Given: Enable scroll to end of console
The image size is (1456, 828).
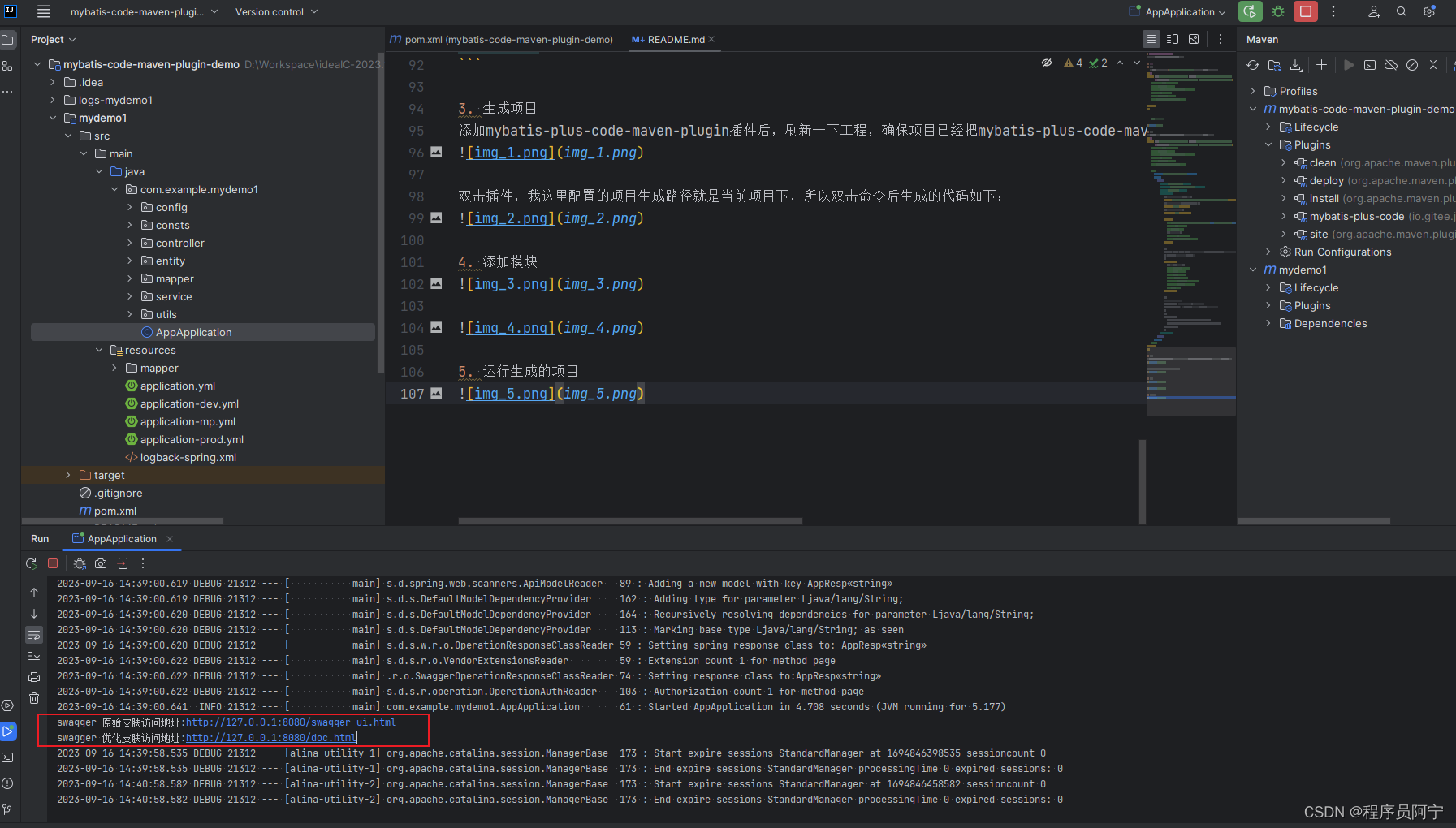Looking at the screenshot, I should click(34, 656).
